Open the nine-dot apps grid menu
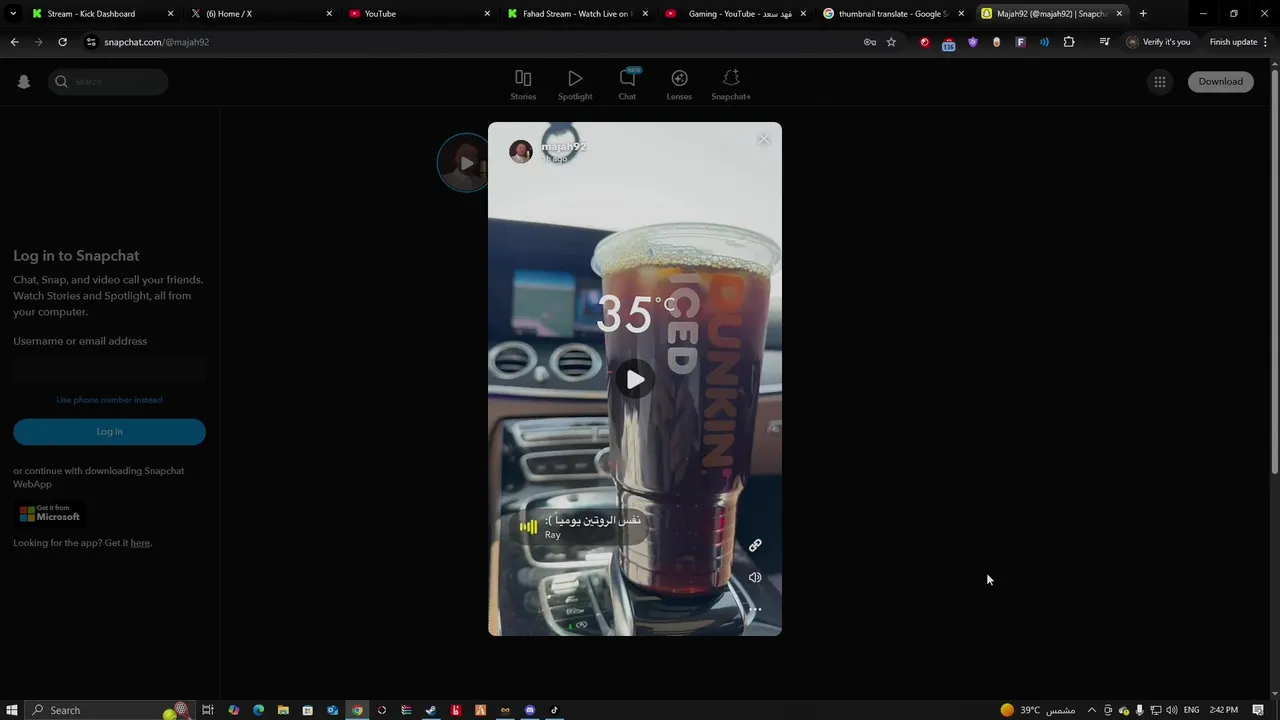The height and width of the screenshot is (720, 1280). click(x=1160, y=82)
